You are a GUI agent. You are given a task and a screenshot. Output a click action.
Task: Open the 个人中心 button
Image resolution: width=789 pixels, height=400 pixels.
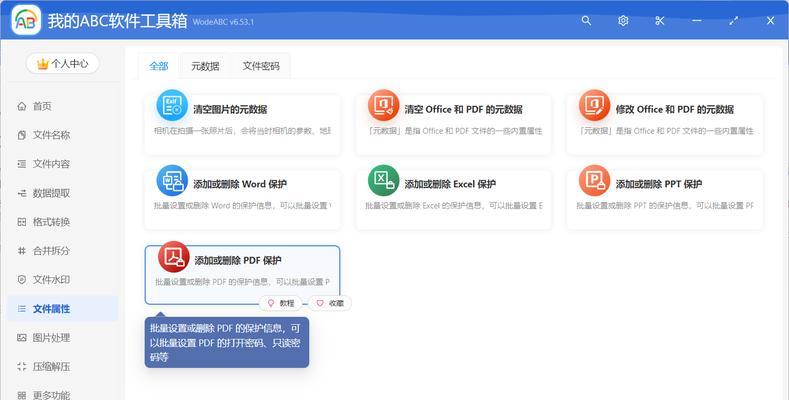point(63,64)
